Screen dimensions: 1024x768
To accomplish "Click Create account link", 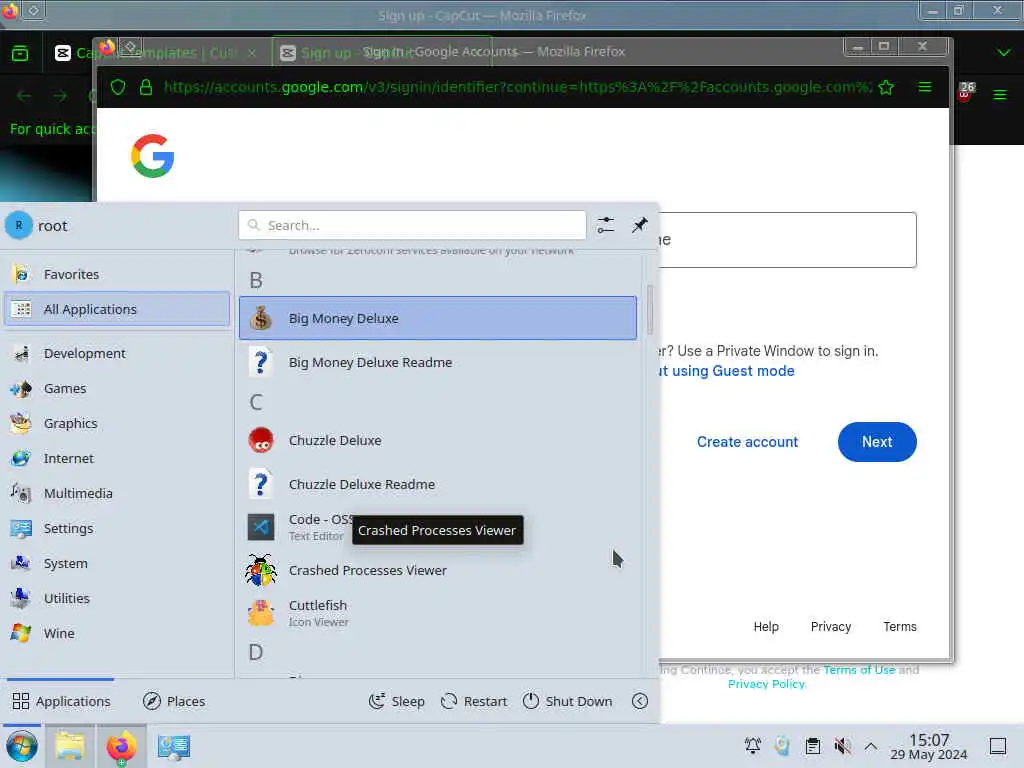I will click(747, 442).
